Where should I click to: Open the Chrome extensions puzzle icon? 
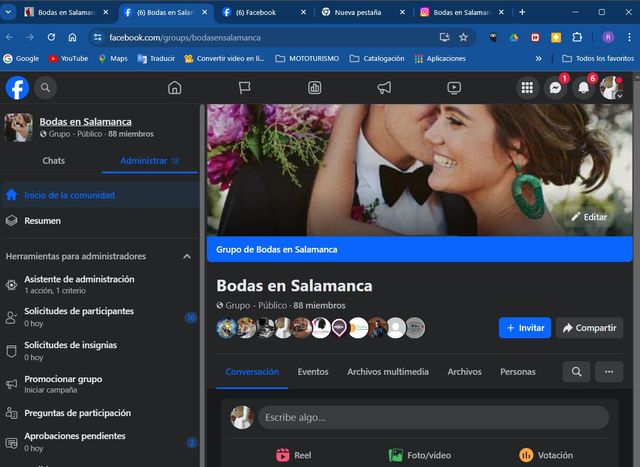577,37
